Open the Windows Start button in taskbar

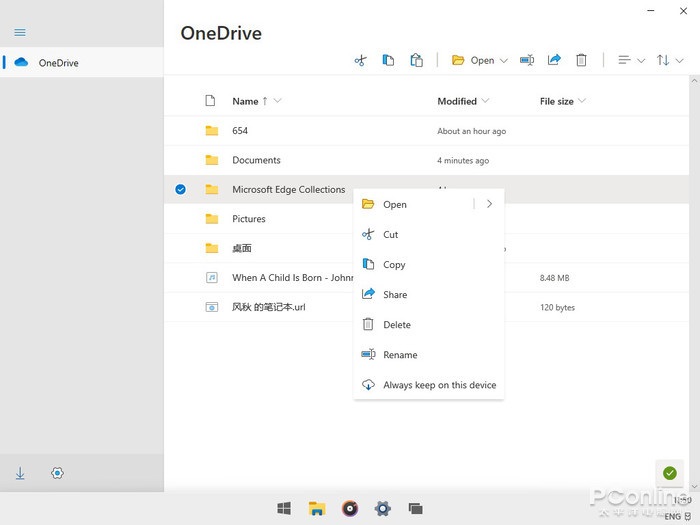(284, 508)
